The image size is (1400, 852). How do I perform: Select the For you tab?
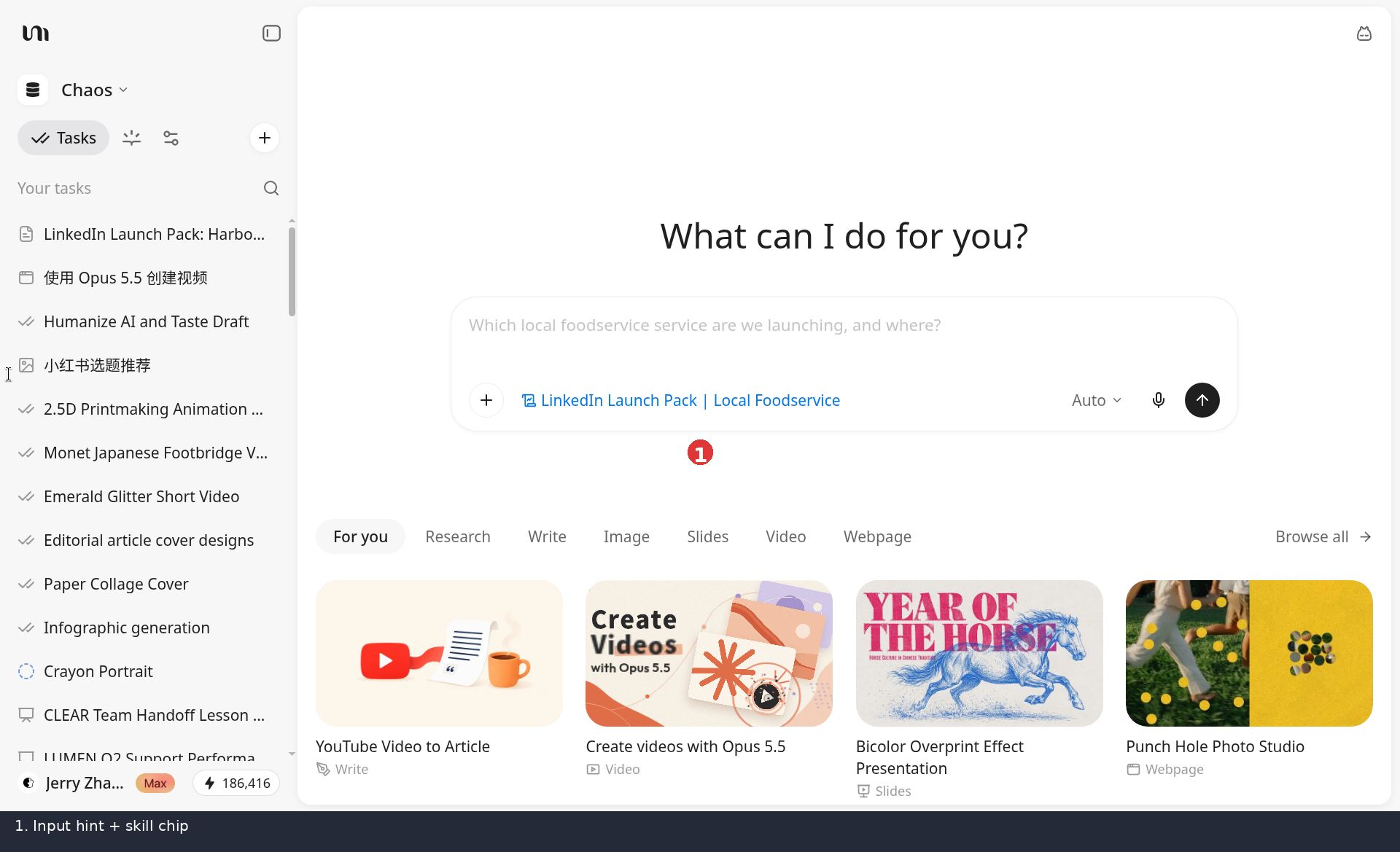[x=360, y=537]
